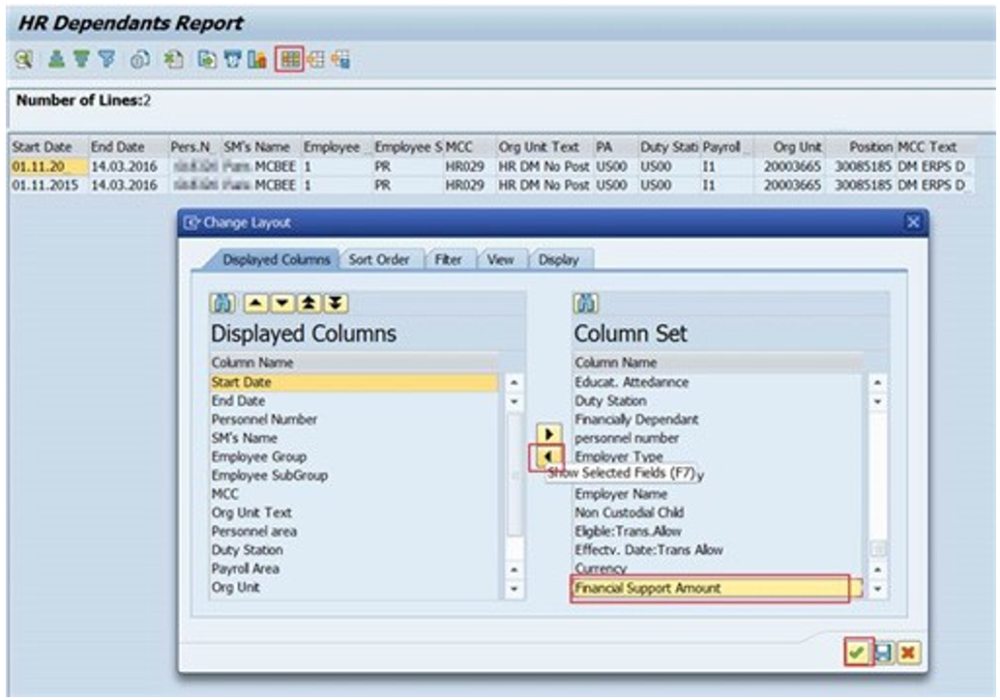The width and height of the screenshot is (1000, 700).
Task: Open the Sort Order tab
Action: 379,260
